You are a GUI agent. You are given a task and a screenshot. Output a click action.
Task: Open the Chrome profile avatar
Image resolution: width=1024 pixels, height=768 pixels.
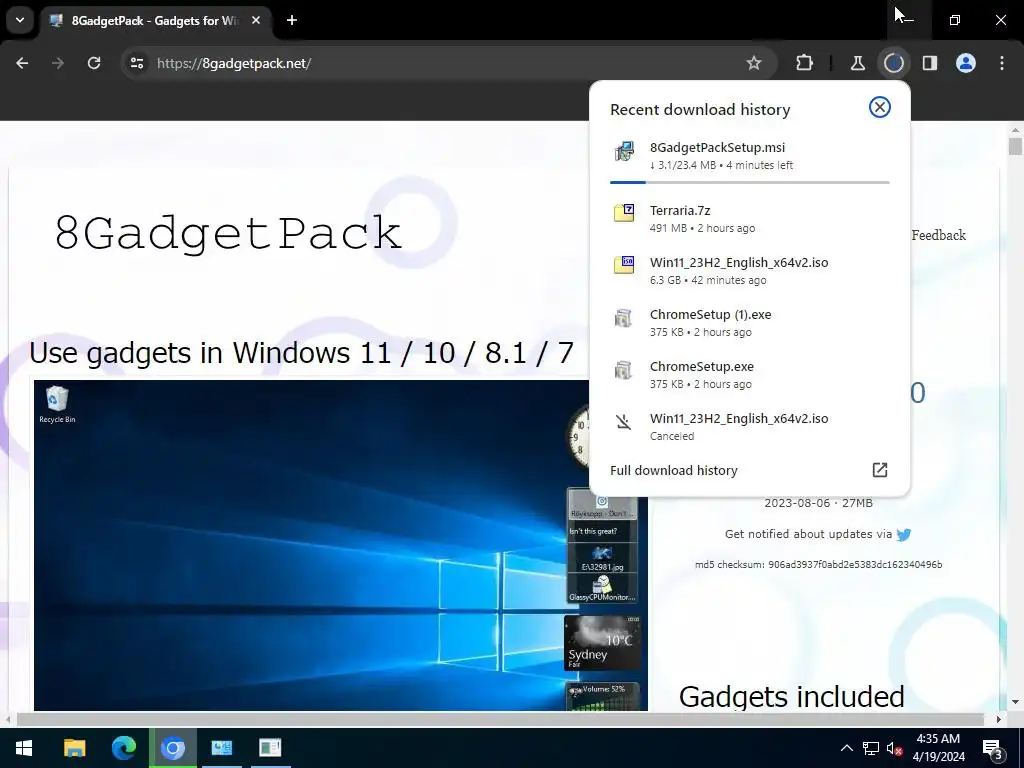(x=966, y=63)
